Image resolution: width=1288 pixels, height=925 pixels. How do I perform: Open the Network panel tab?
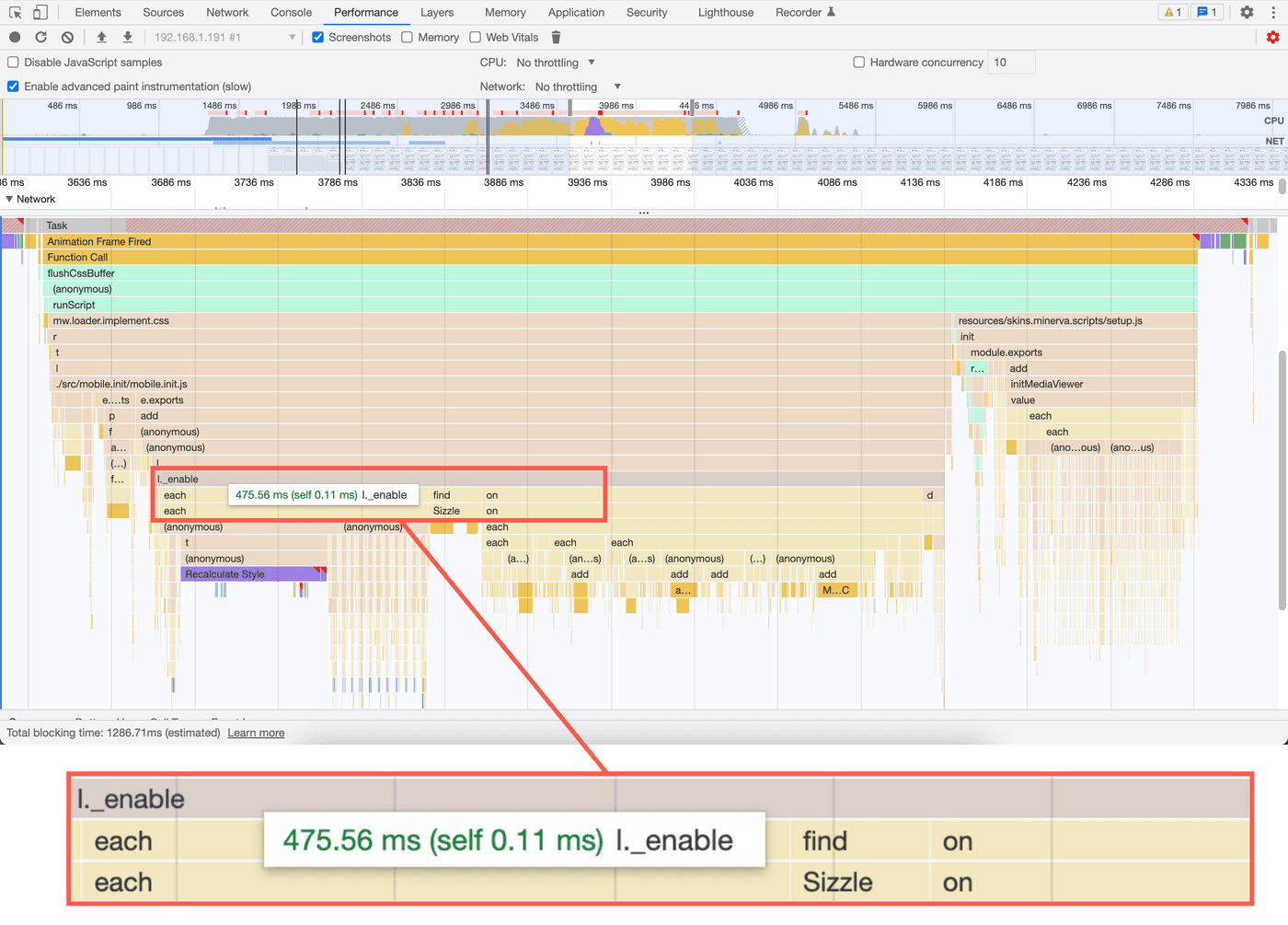click(x=227, y=12)
